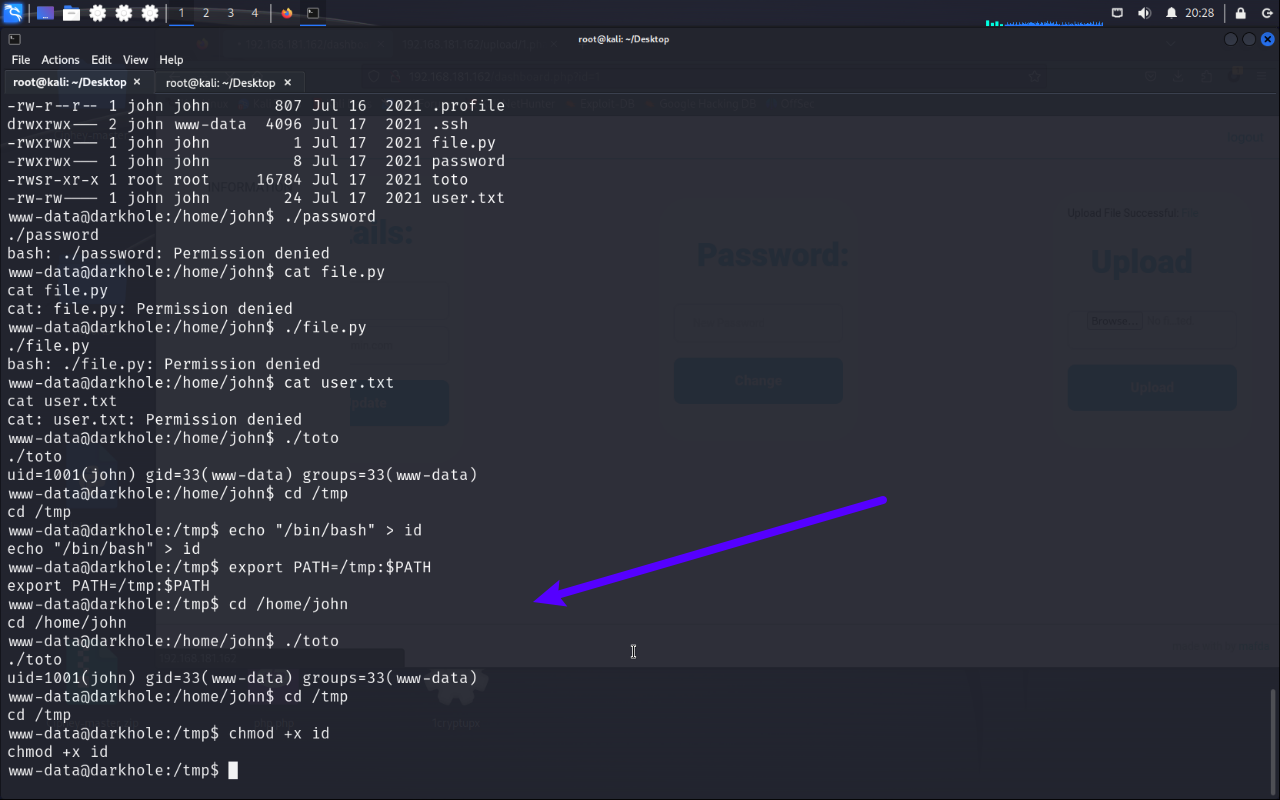Click 'cat: user.txt: Permission denied' line

(x=154, y=420)
